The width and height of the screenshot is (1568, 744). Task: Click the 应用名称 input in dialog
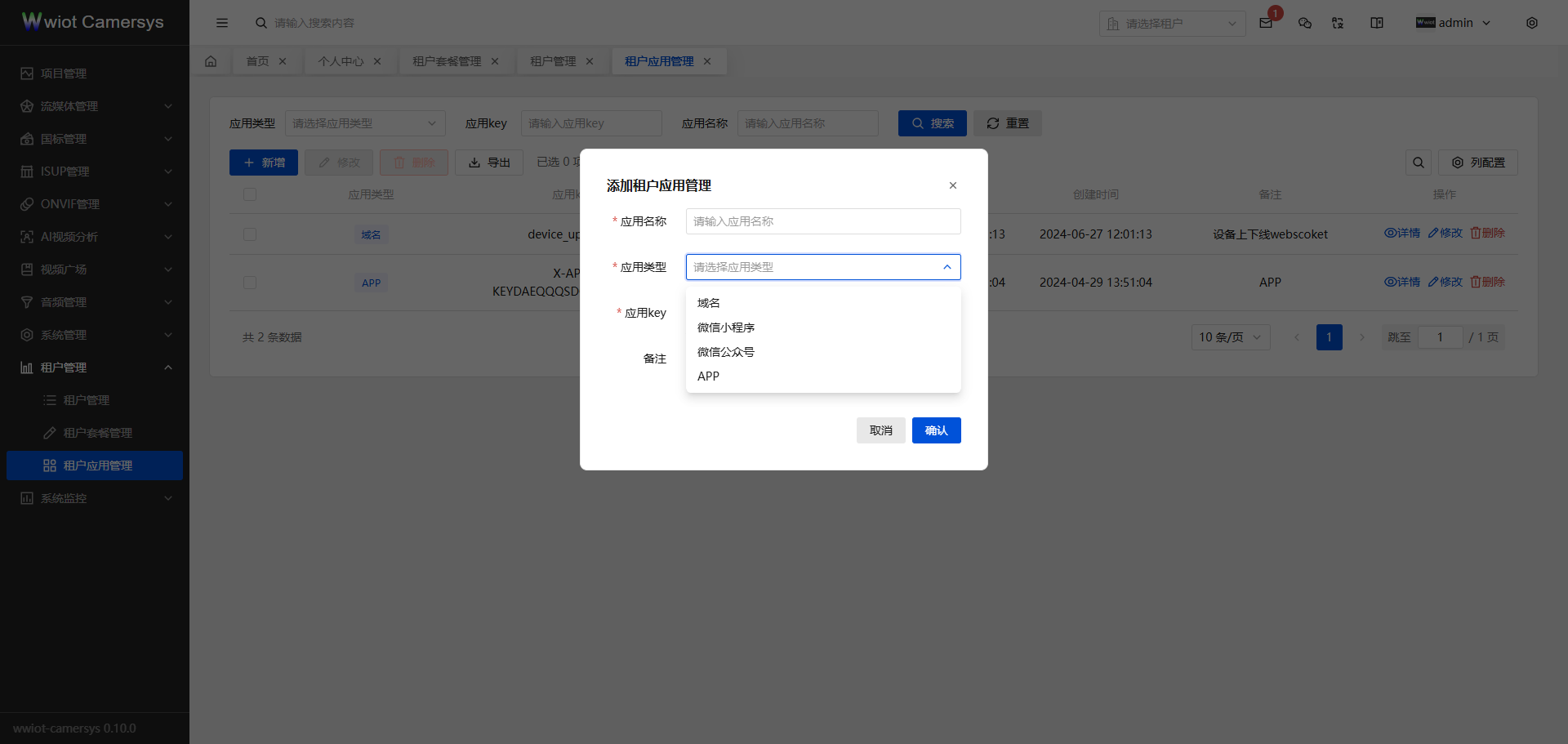point(823,221)
